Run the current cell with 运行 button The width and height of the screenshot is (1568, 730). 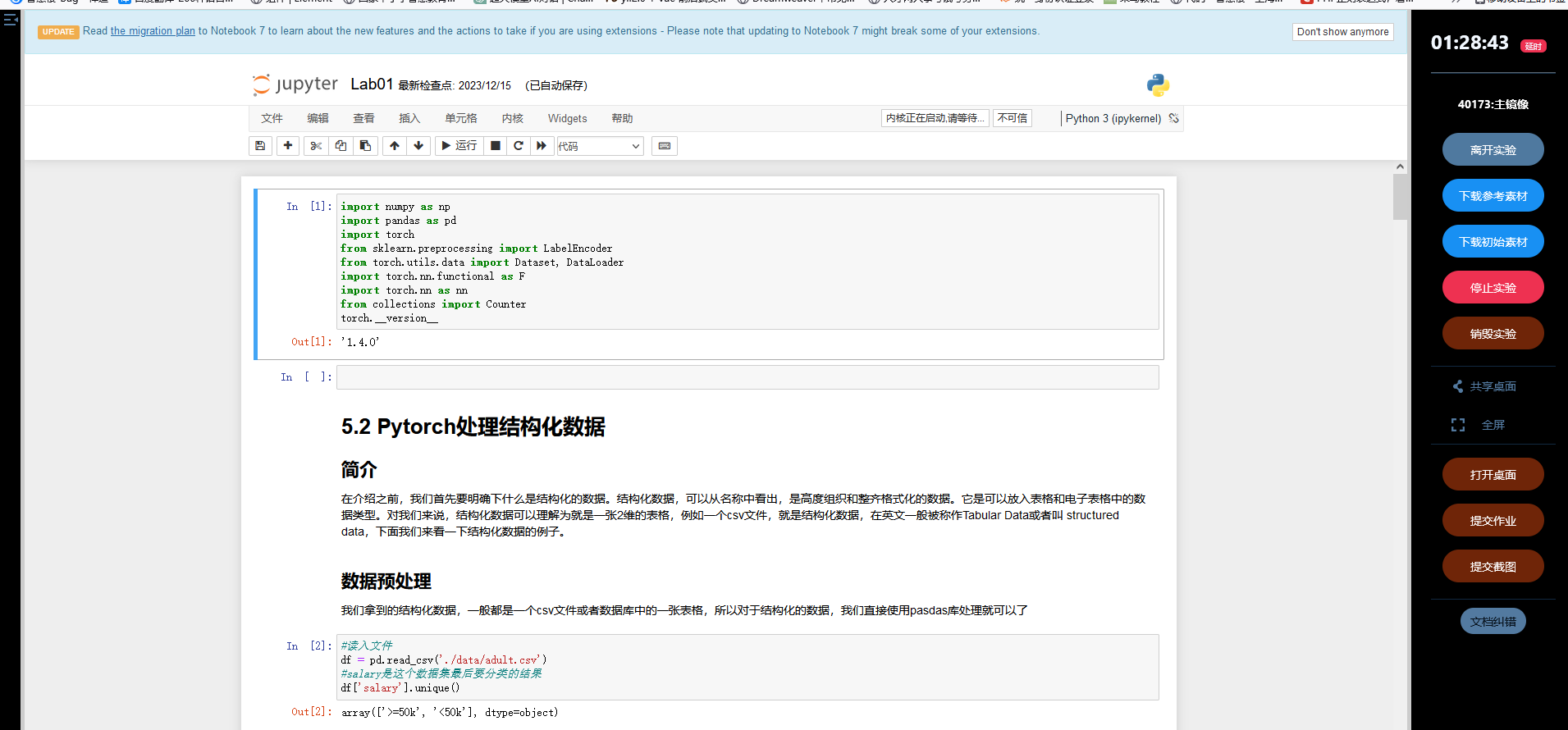coord(459,146)
